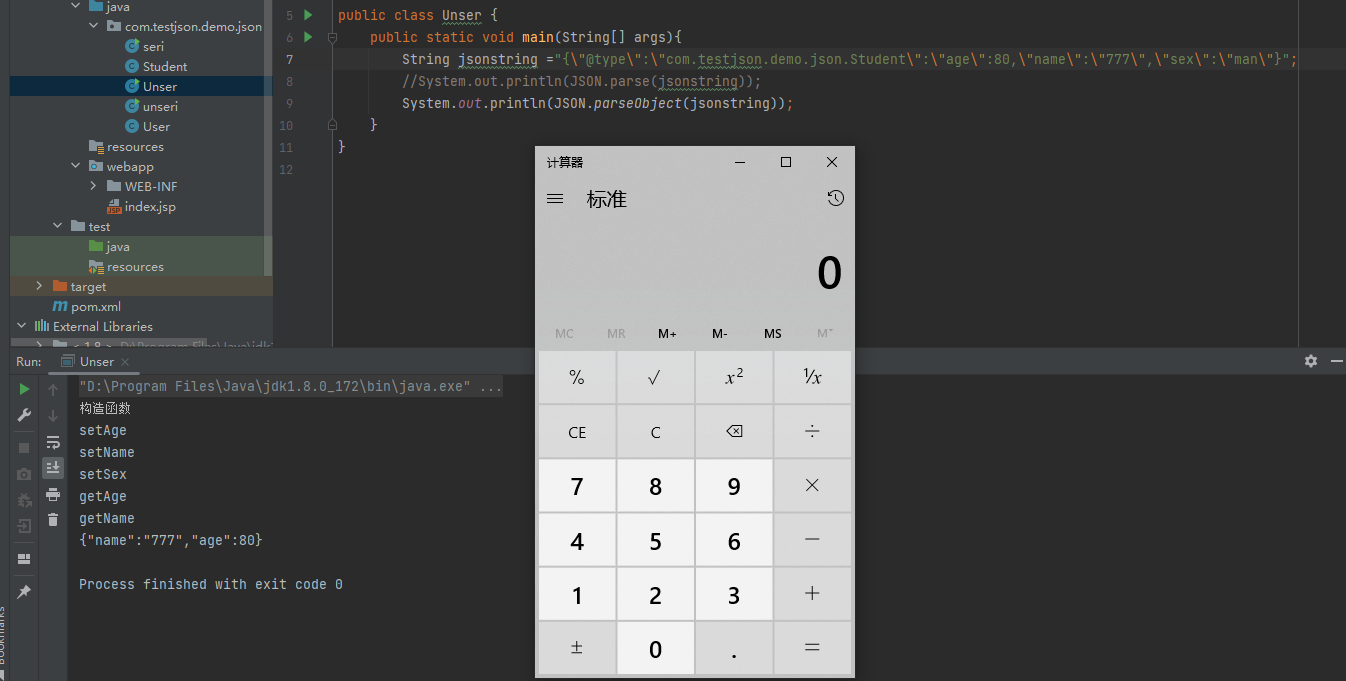Image resolution: width=1346 pixels, height=681 pixels.
Task: Click calculator square root key
Action: [x=655, y=377]
